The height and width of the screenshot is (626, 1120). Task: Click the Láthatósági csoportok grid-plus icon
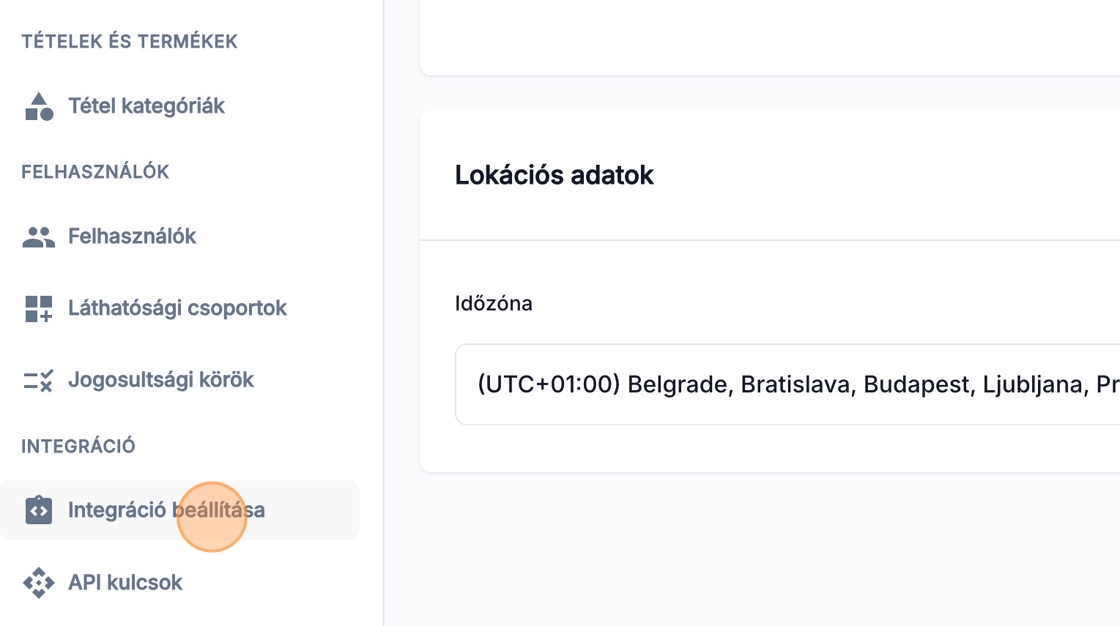click(38, 309)
